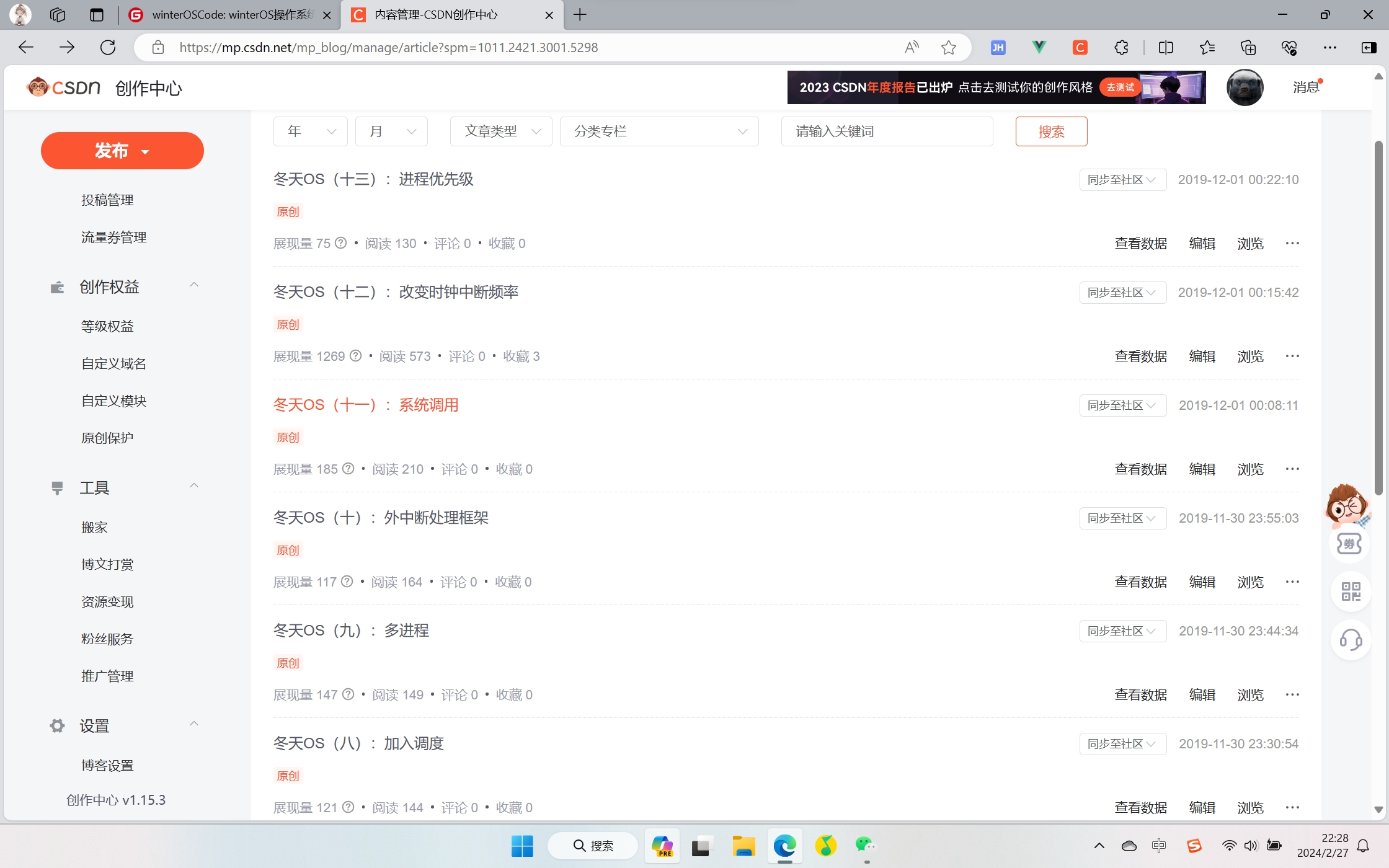Click the orange 发布 button

pos(122,151)
